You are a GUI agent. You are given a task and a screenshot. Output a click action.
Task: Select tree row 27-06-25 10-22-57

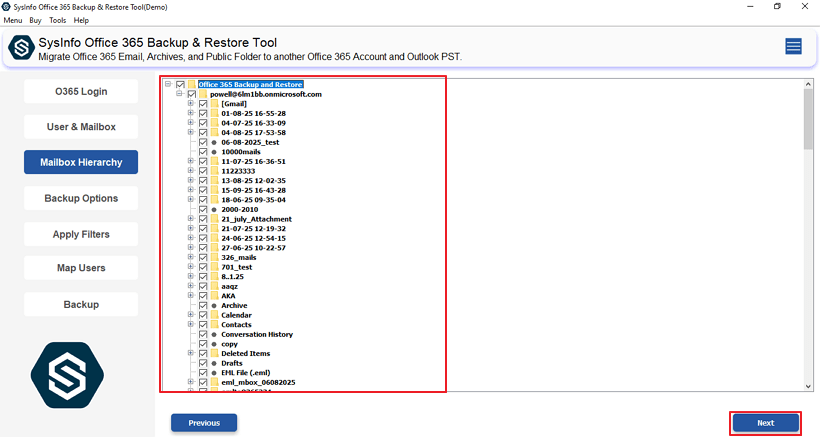(254, 248)
